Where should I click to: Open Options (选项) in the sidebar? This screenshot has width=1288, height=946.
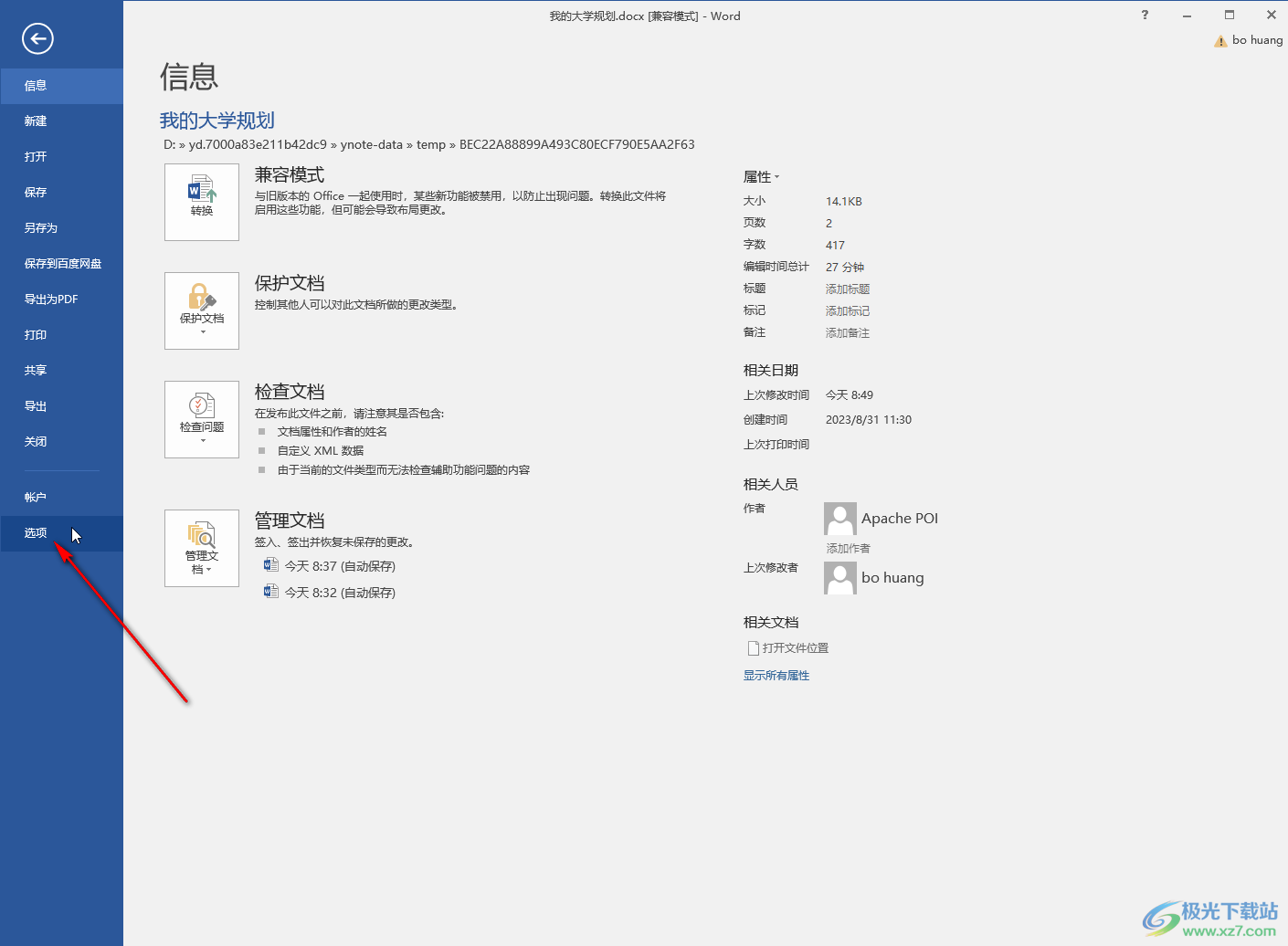tap(61, 533)
